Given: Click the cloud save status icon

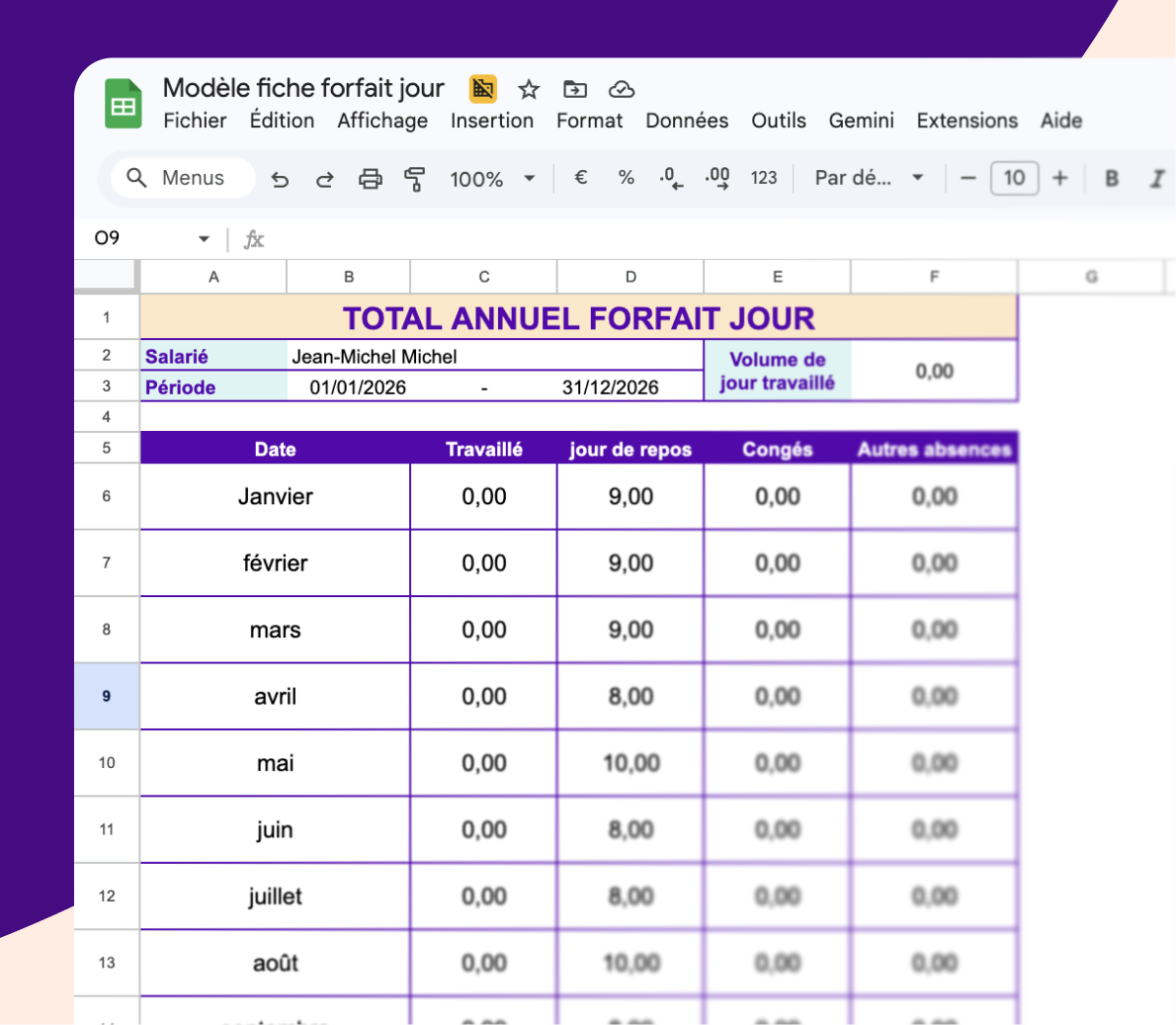Looking at the screenshot, I should click(x=621, y=89).
